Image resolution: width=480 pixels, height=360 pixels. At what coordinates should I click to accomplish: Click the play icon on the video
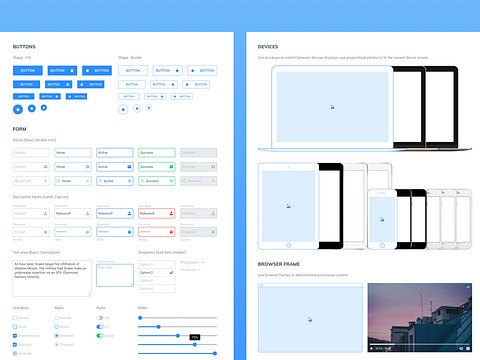pos(372,348)
